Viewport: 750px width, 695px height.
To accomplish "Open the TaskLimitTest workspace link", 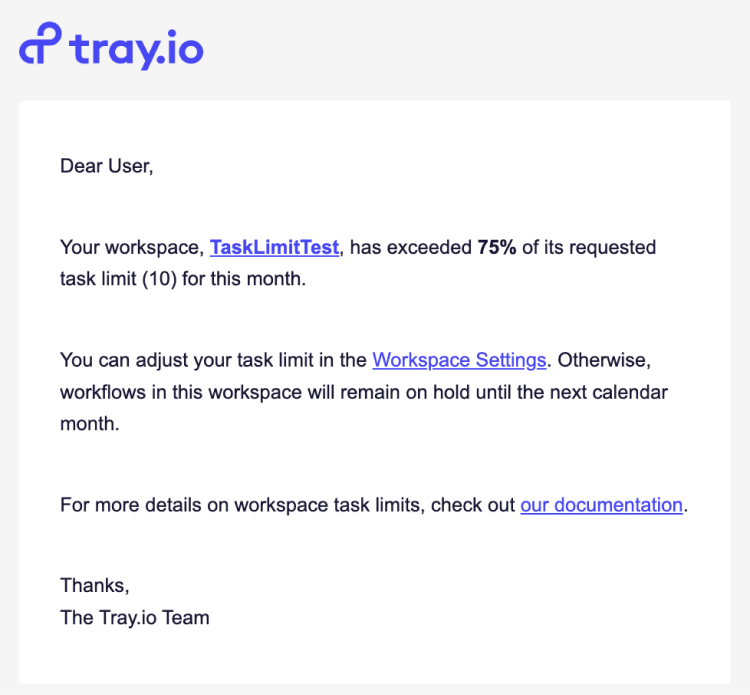I will coord(275,248).
